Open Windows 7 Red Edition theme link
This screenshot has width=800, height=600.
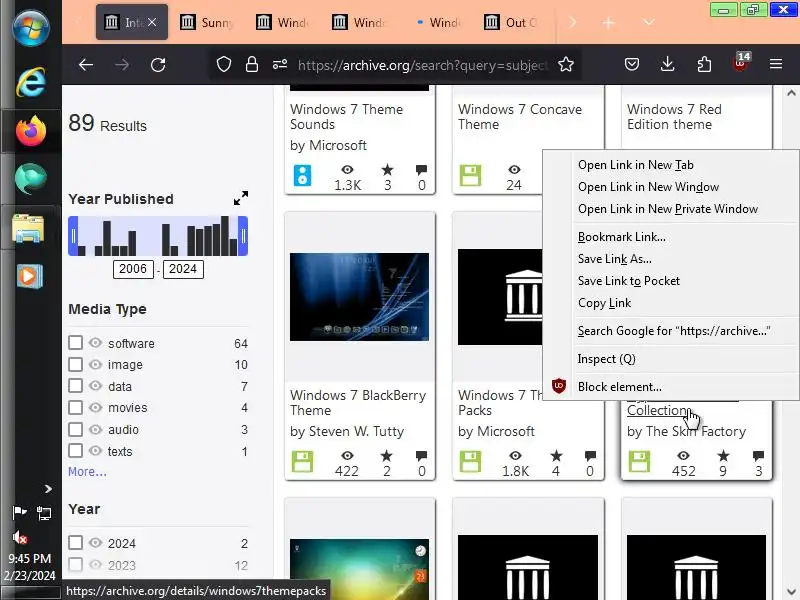(x=674, y=117)
